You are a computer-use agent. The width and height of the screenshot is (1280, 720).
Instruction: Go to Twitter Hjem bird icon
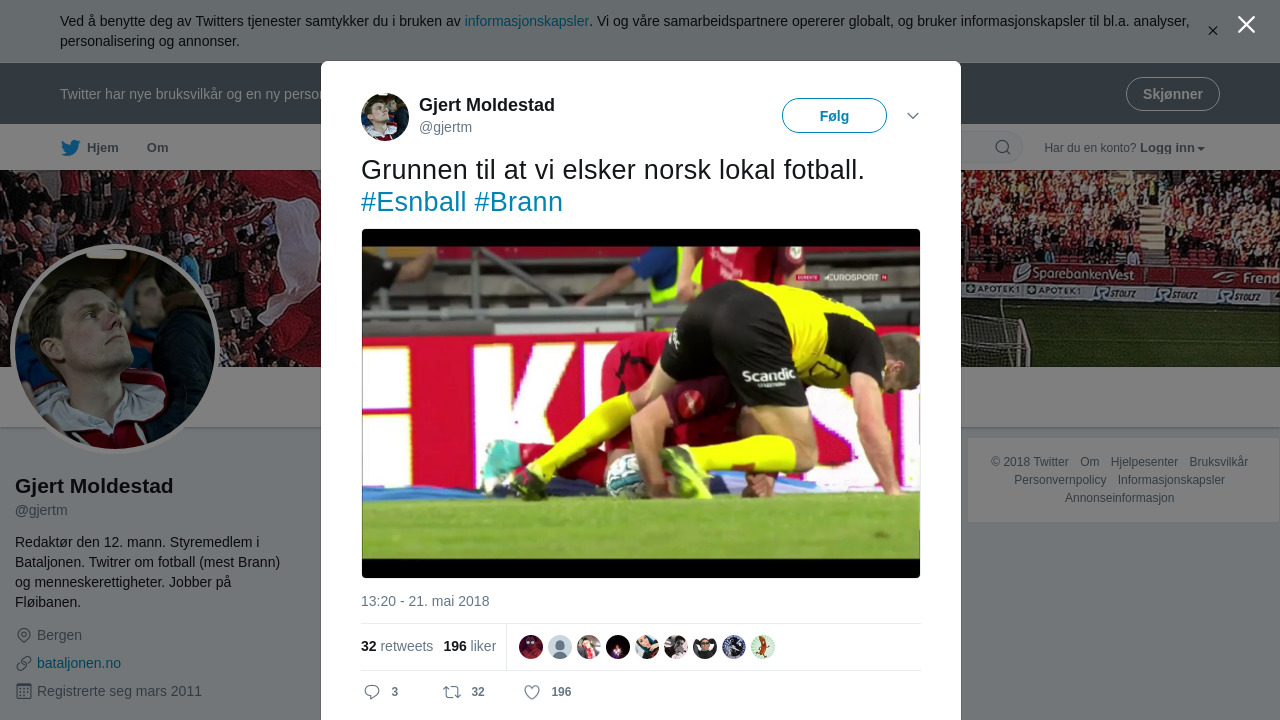tap(70, 148)
